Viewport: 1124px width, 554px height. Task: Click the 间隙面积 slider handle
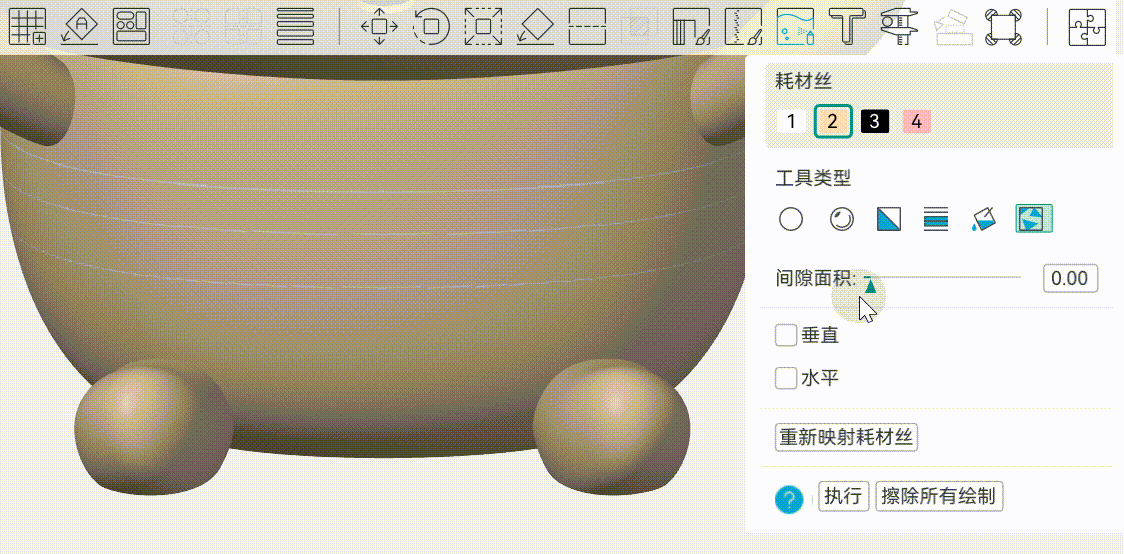870,285
